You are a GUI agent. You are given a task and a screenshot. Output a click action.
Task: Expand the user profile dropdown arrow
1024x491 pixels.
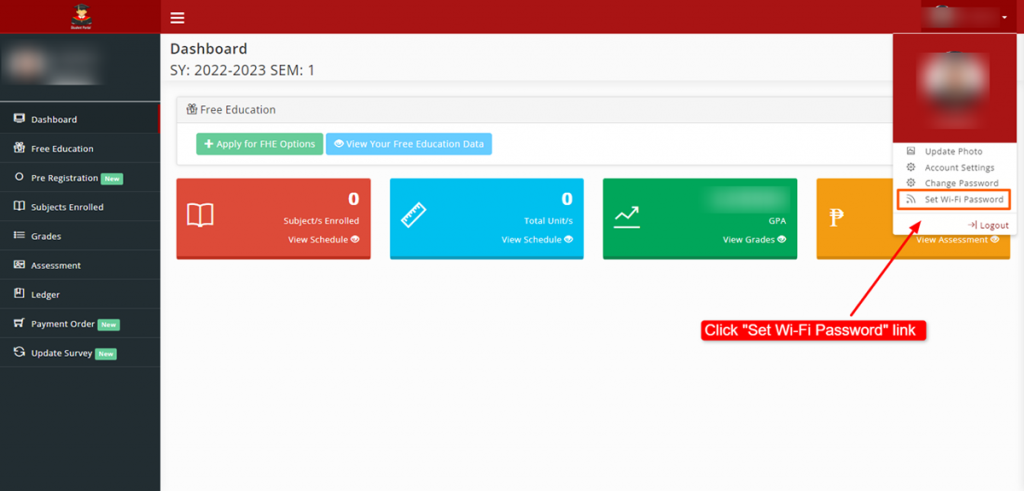(1003, 17)
